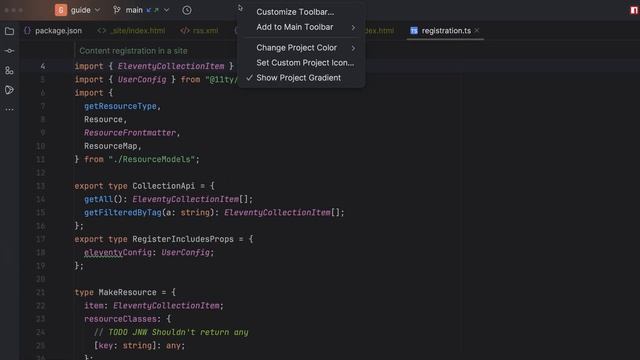Viewport: 640px width, 360px height.
Task: Click line number 4 in the gutter
Action: [43, 66]
